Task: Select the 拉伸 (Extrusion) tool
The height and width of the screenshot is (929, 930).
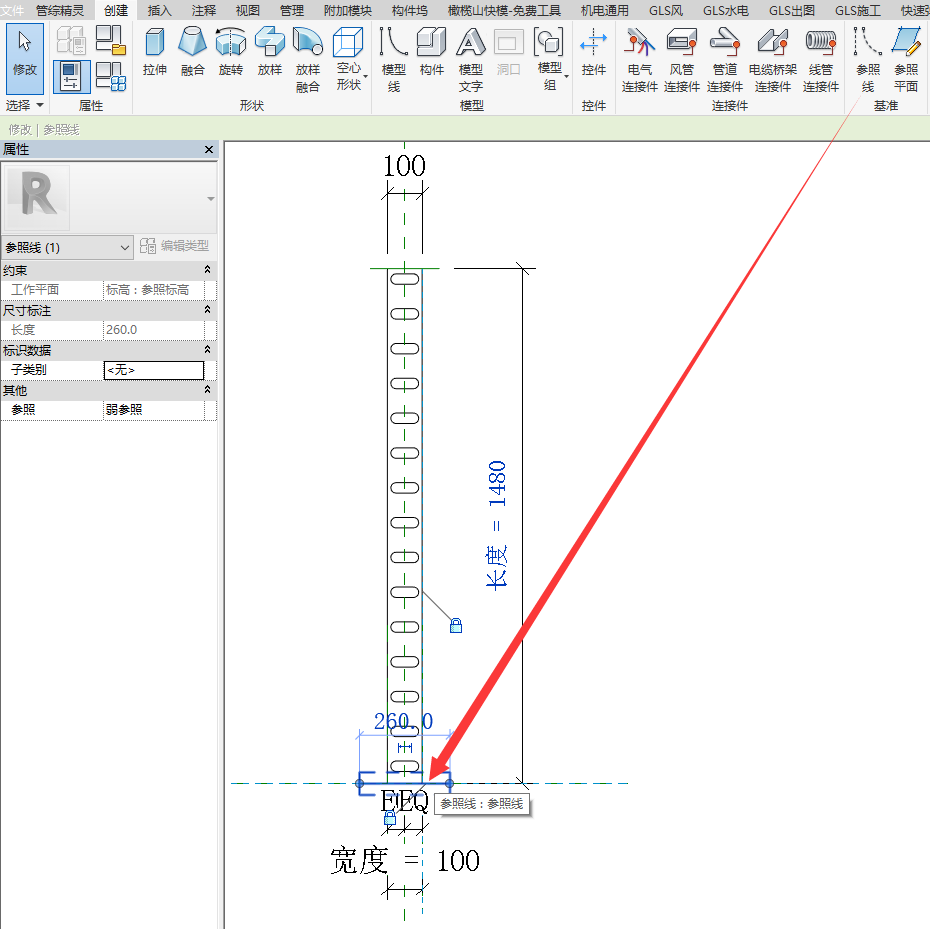Action: tap(155, 52)
